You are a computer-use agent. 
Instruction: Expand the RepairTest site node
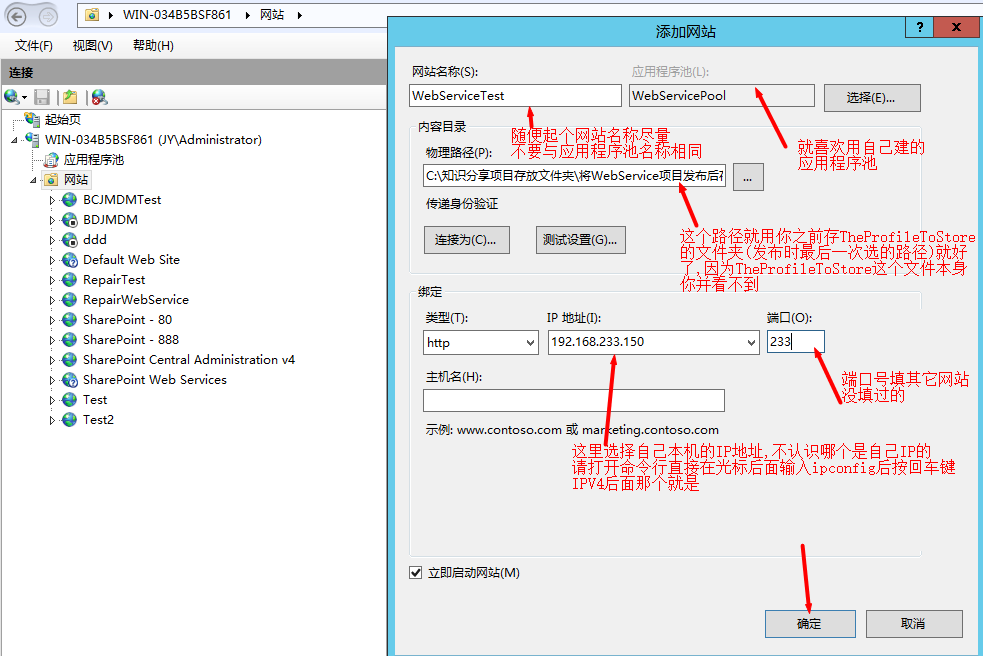tap(52, 280)
